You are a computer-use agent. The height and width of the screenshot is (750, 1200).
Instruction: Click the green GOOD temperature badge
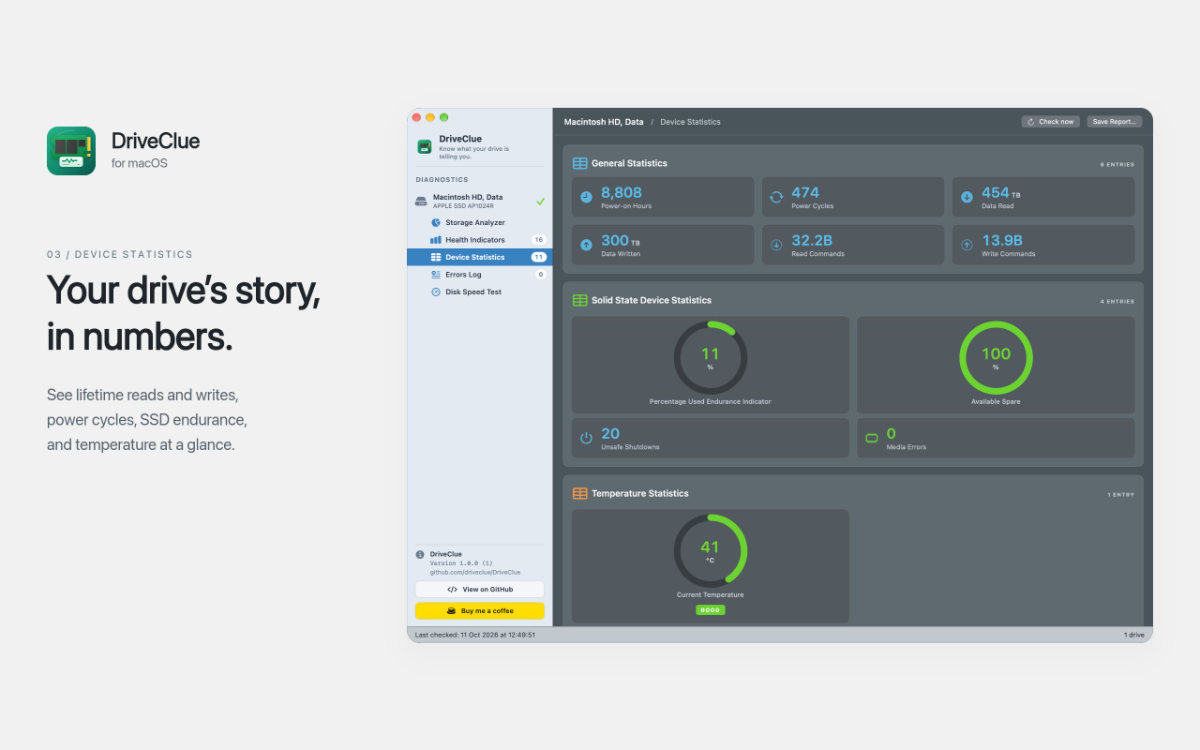pyautogui.click(x=710, y=610)
